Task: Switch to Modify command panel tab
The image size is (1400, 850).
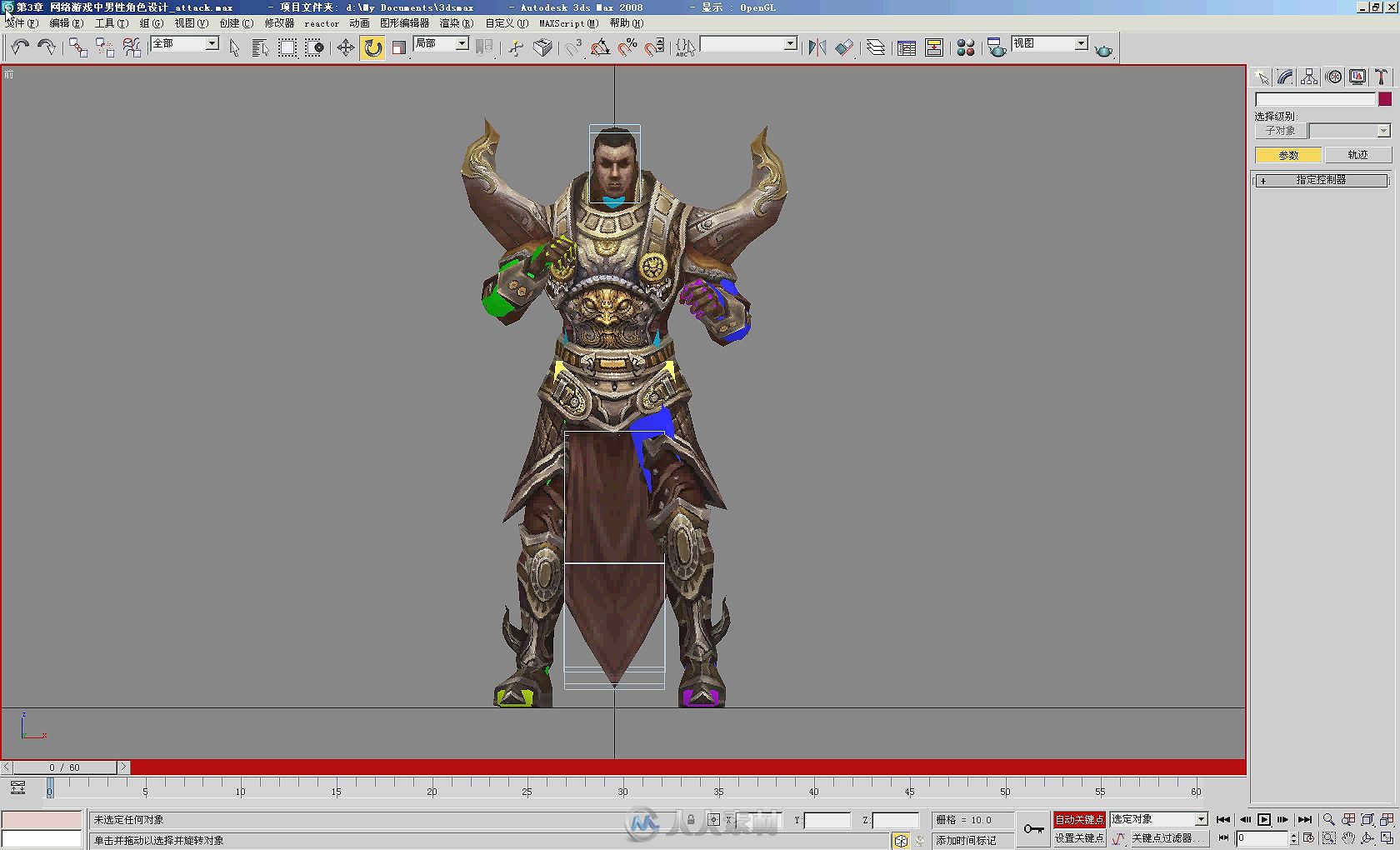Action: [x=1285, y=77]
